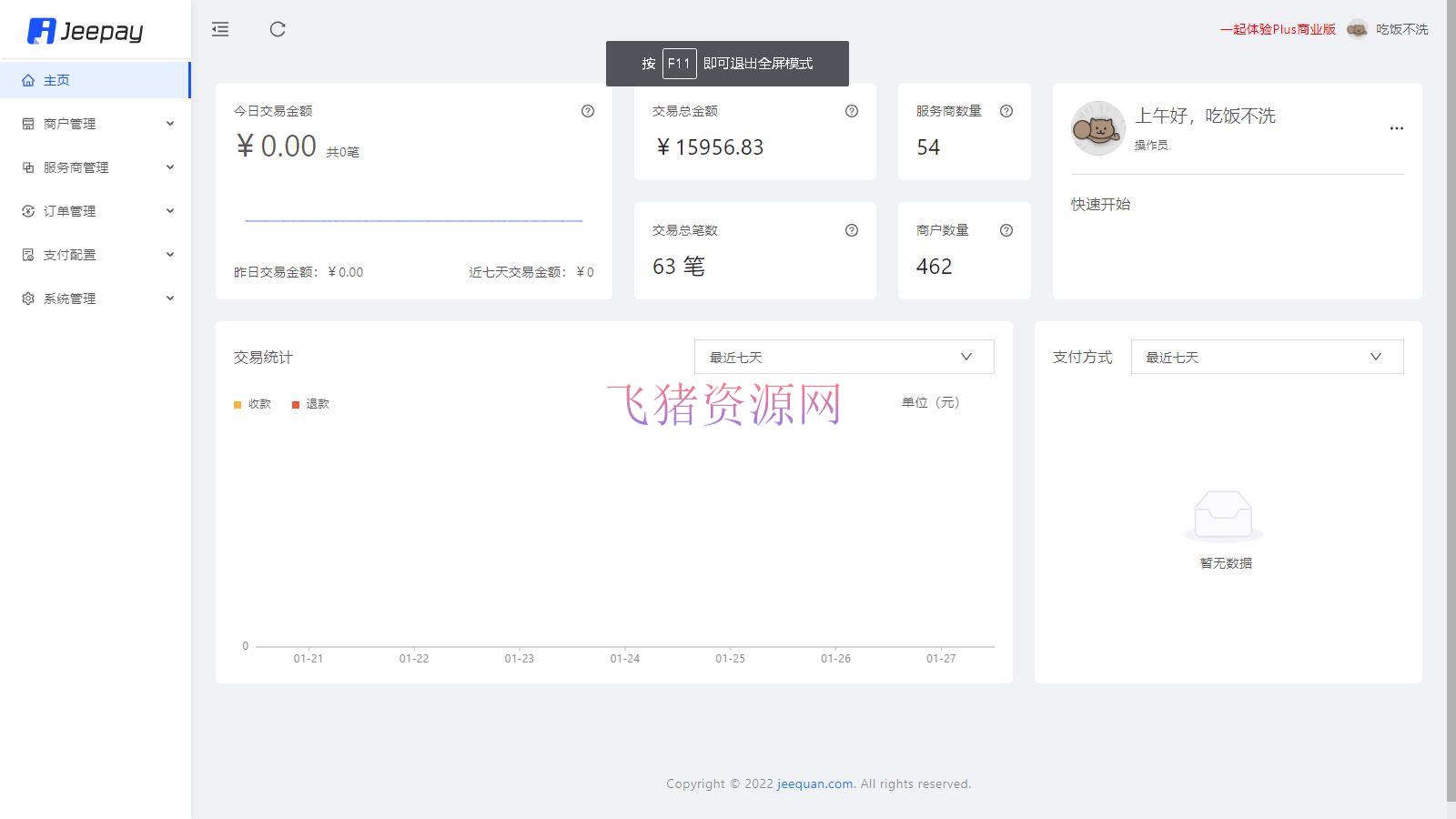Viewport: 1456px width, 819px height.
Task: Click the 服务商数量 help icon
Action: pos(1006,111)
